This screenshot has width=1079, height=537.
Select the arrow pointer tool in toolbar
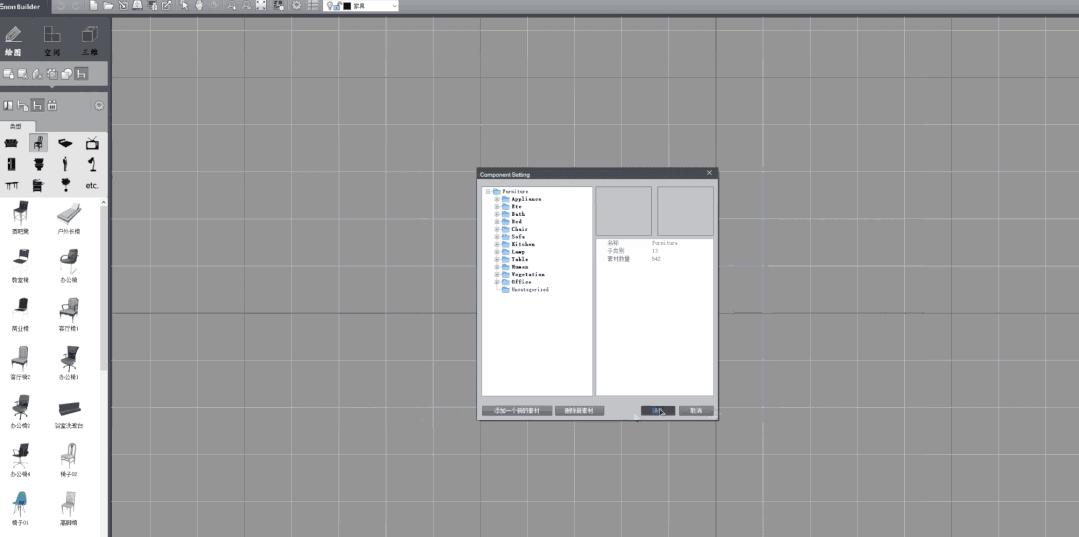(184, 6)
